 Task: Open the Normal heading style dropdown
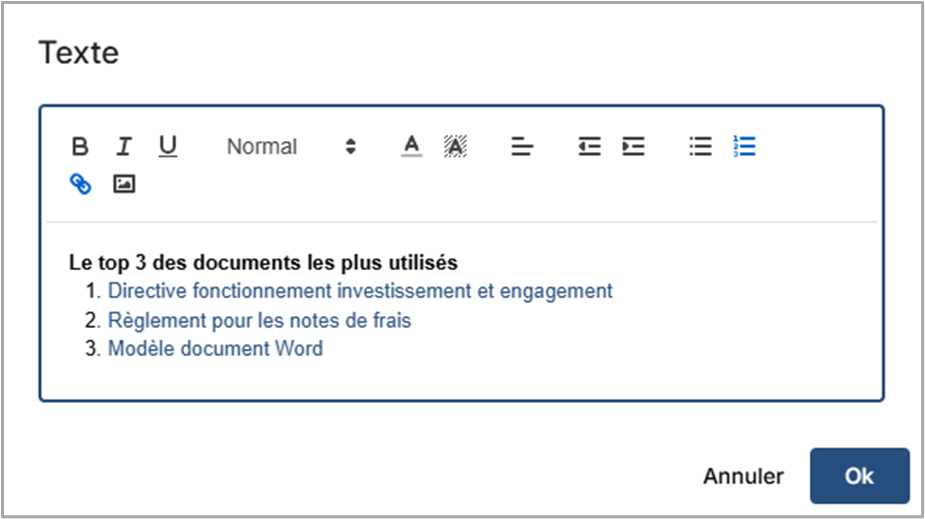pos(290,147)
